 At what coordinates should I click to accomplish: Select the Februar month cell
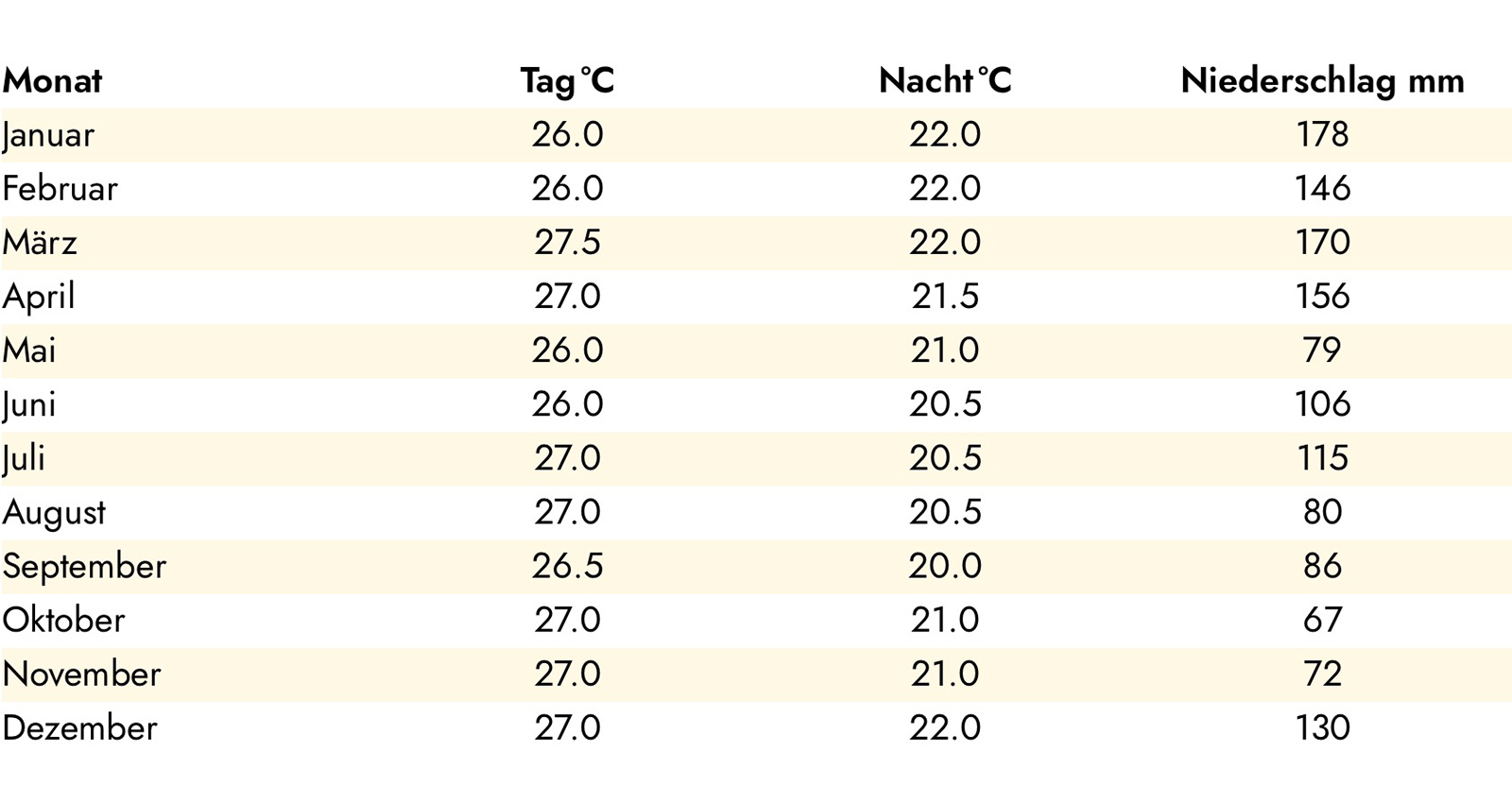coord(60,189)
